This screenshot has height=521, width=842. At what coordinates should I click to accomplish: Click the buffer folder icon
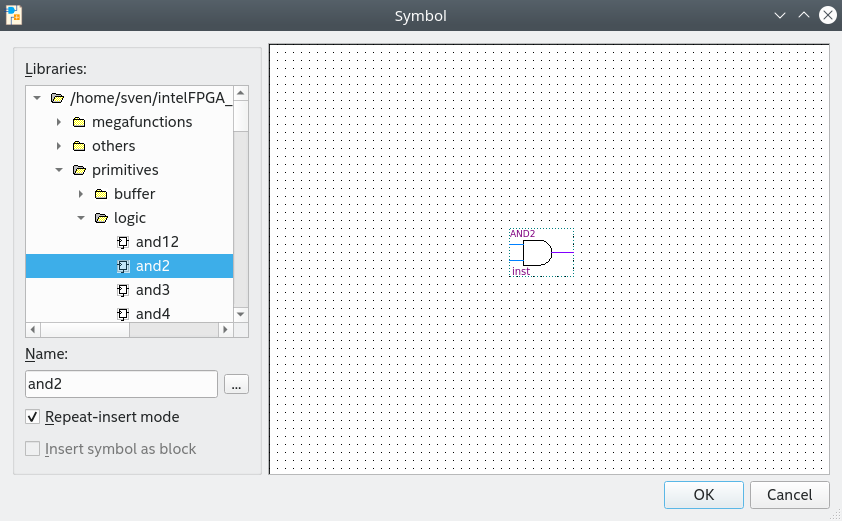101,194
